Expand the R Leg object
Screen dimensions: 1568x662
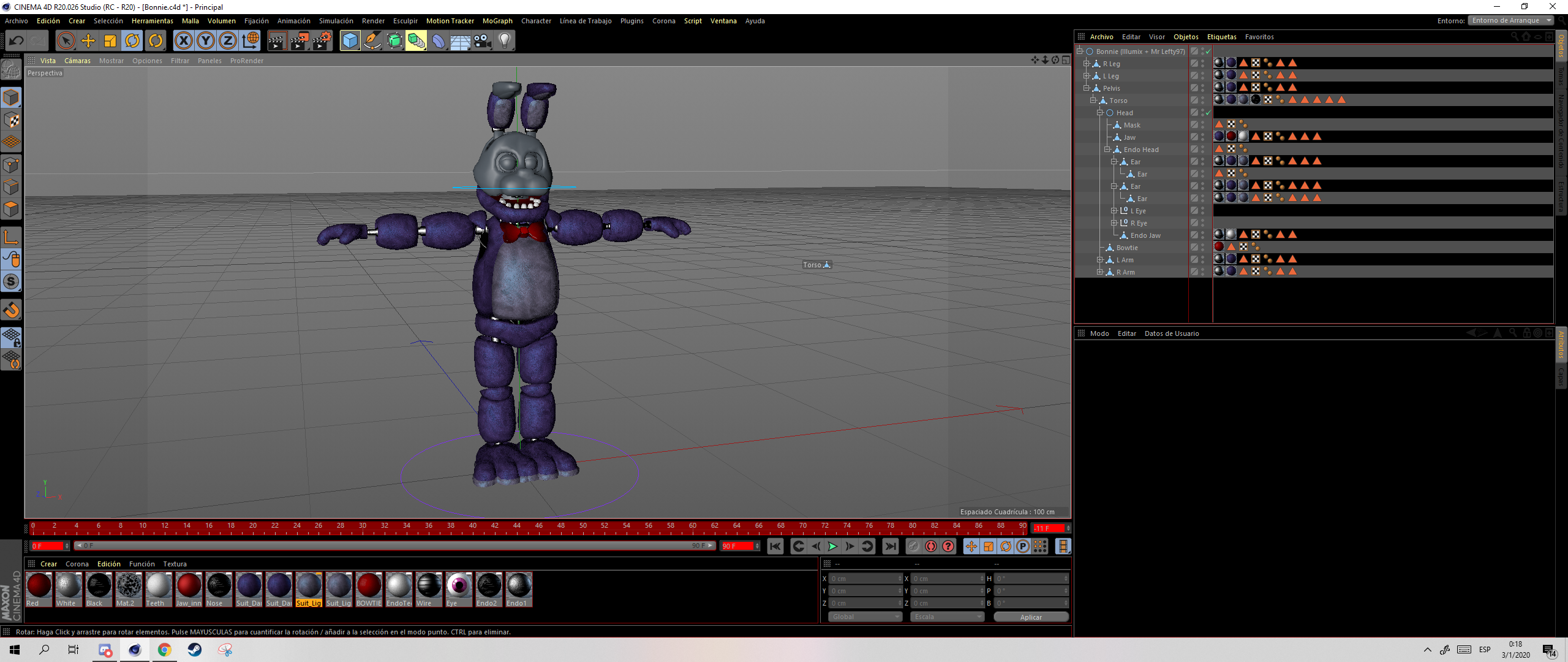click(x=1087, y=64)
